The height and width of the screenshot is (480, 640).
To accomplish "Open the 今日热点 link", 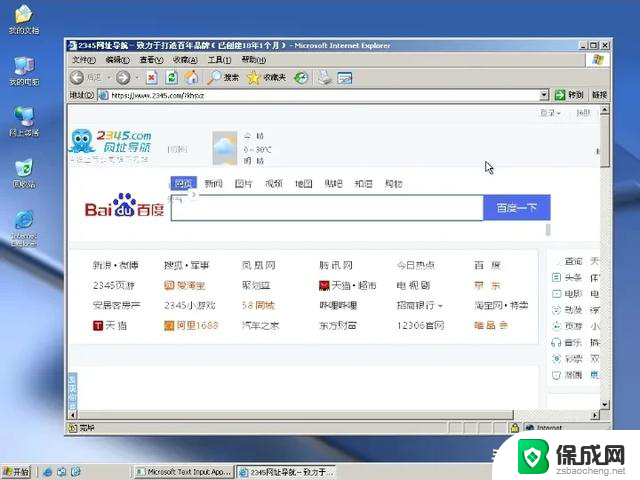I will coord(416,265).
